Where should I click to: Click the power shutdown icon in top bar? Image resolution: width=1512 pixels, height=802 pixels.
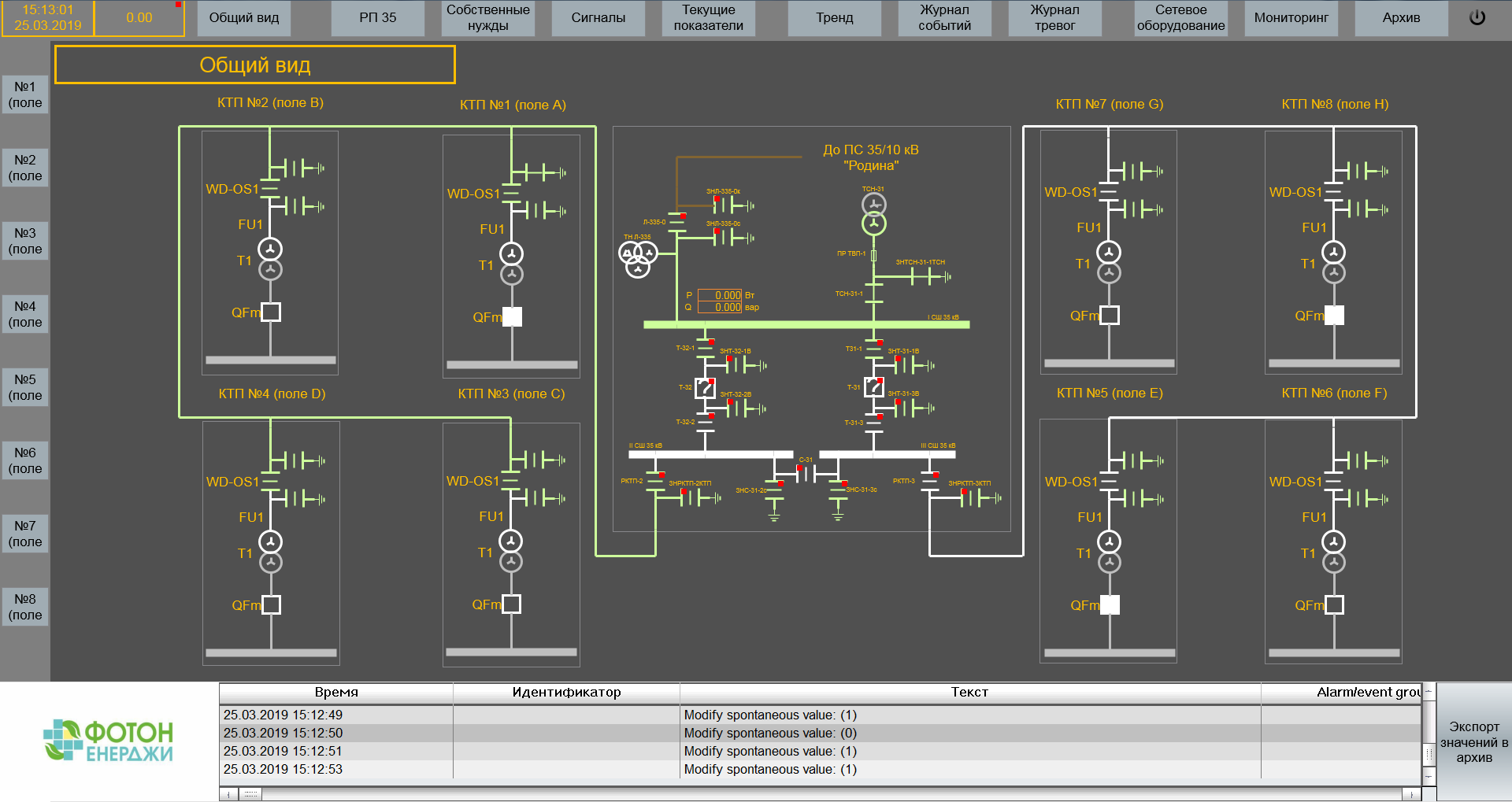pos(1477,17)
